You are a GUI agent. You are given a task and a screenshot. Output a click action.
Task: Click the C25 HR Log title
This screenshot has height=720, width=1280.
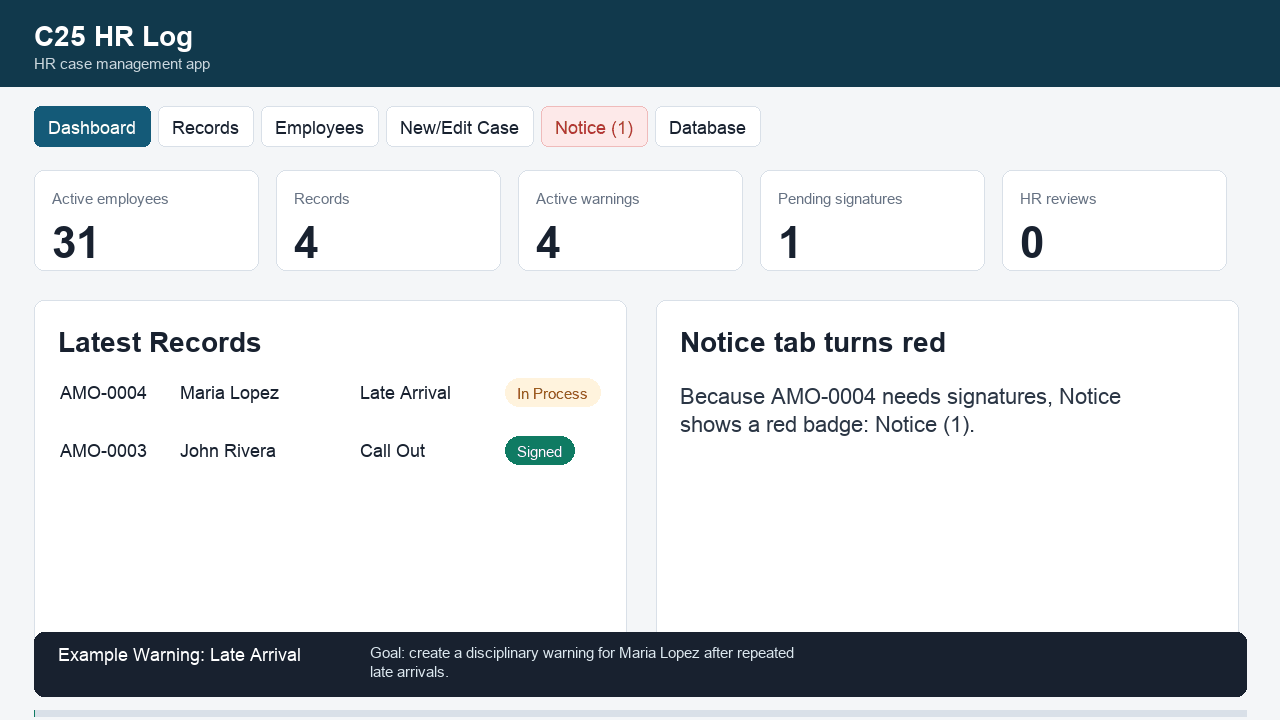point(113,36)
